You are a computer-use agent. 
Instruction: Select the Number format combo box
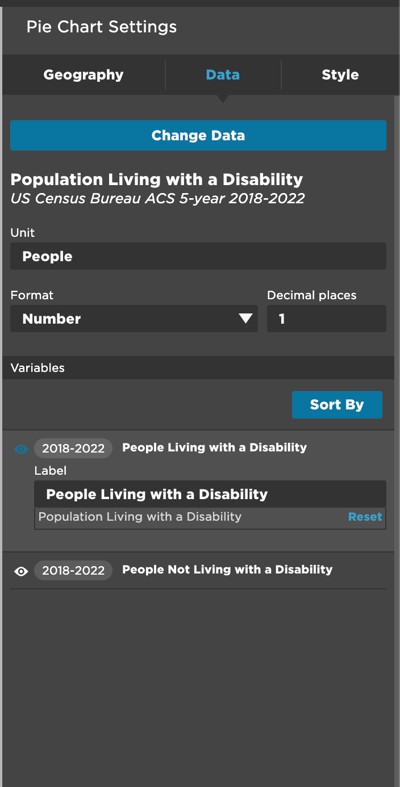click(134, 319)
